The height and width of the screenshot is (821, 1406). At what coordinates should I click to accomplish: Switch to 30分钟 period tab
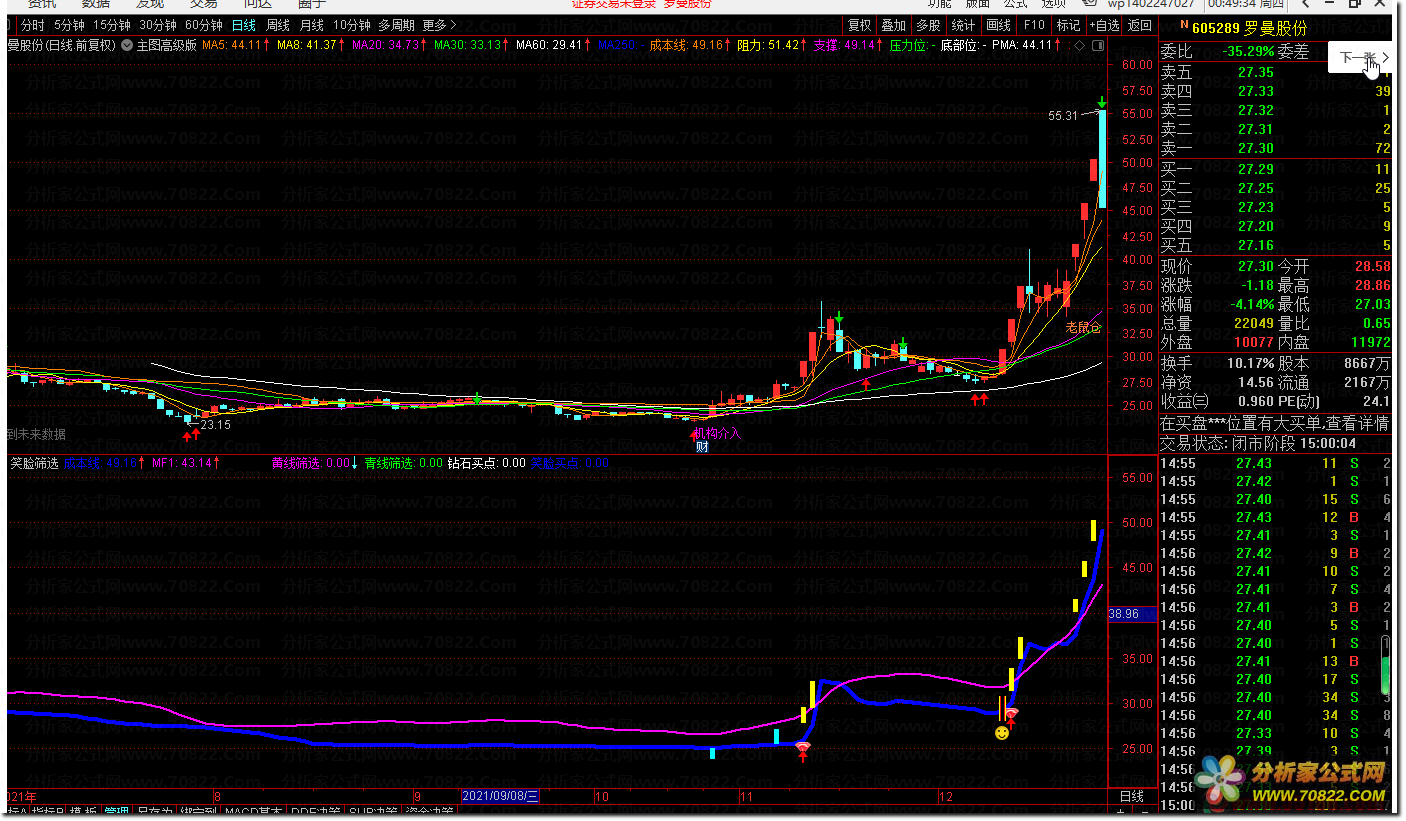pos(158,25)
